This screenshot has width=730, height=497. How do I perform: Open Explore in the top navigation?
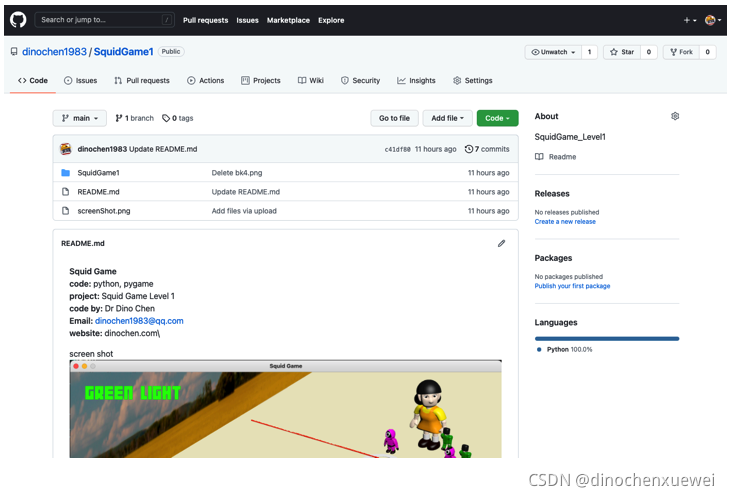pyautogui.click(x=331, y=20)
